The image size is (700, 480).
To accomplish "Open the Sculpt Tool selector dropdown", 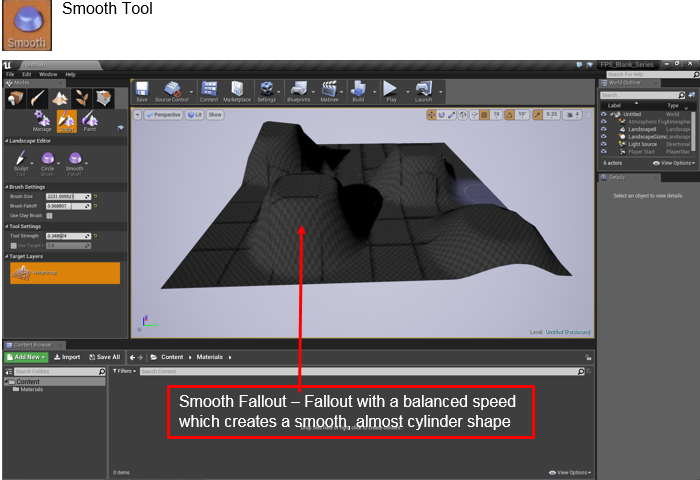I will (x=32, y=163).
